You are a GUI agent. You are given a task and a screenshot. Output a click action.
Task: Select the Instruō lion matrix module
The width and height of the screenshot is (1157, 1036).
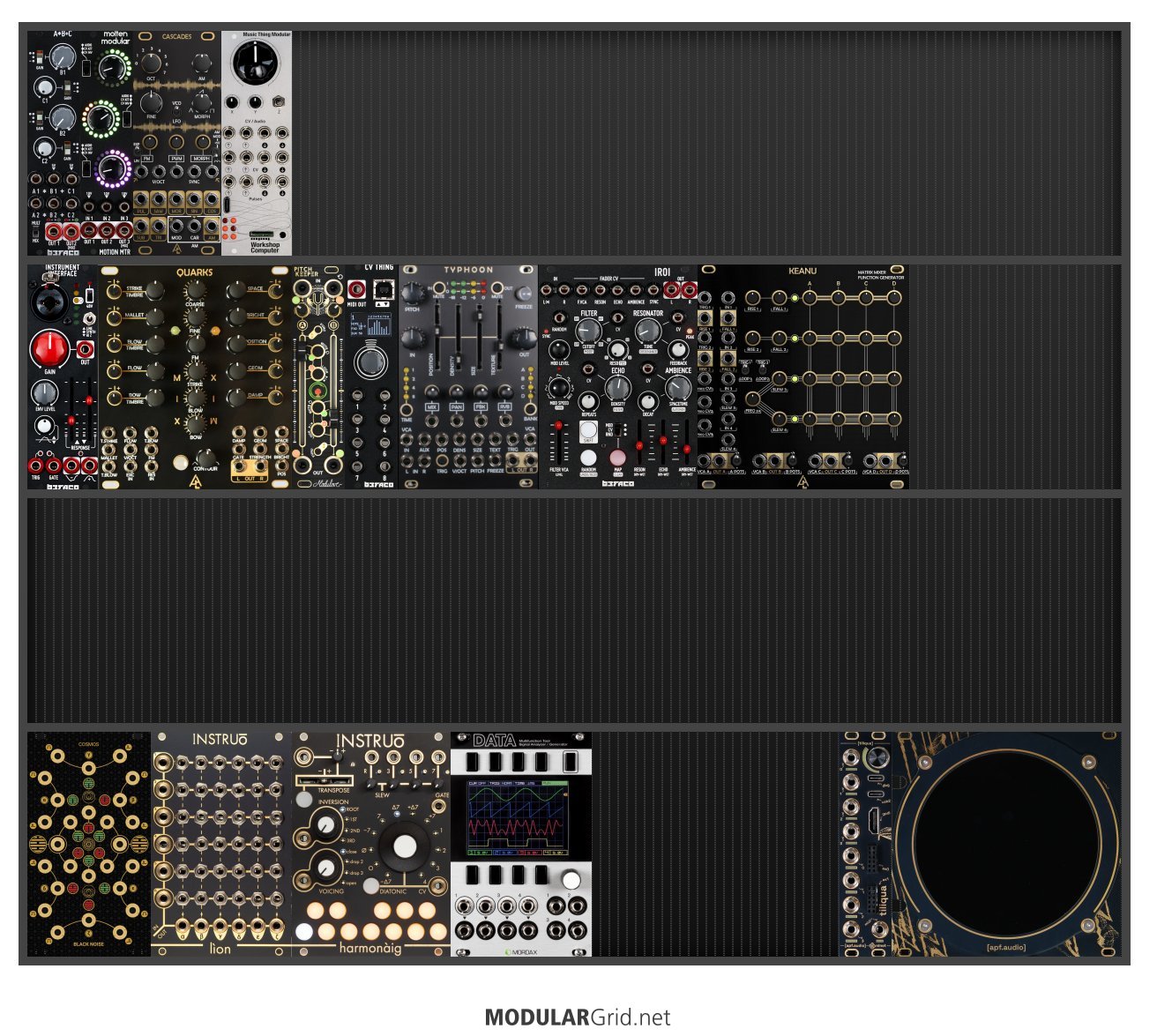tap(221, 844)
